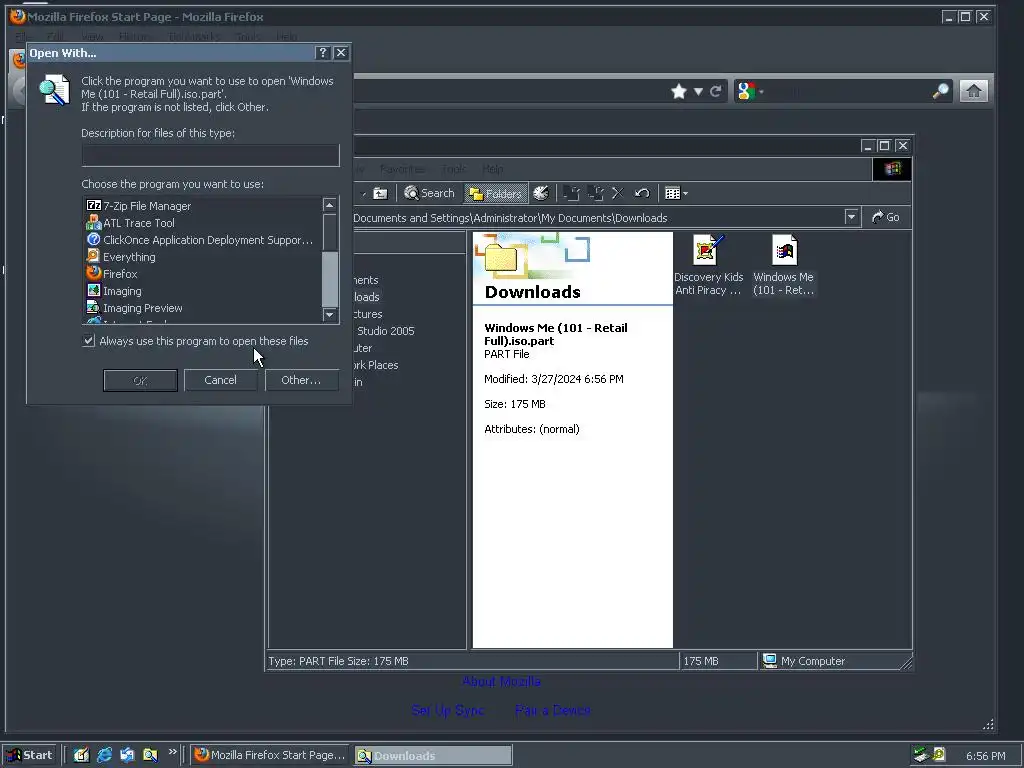Click the program list scrollbar thumb
This screenshot has width=1024, height=768.
pos(330,278)
